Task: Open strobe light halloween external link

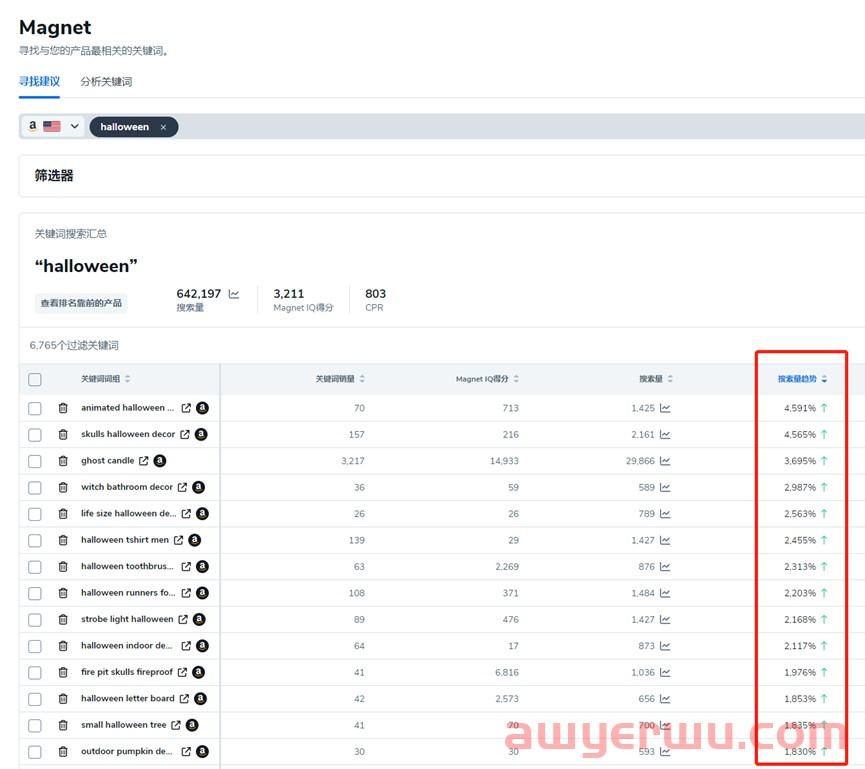Action: [183, 620]
